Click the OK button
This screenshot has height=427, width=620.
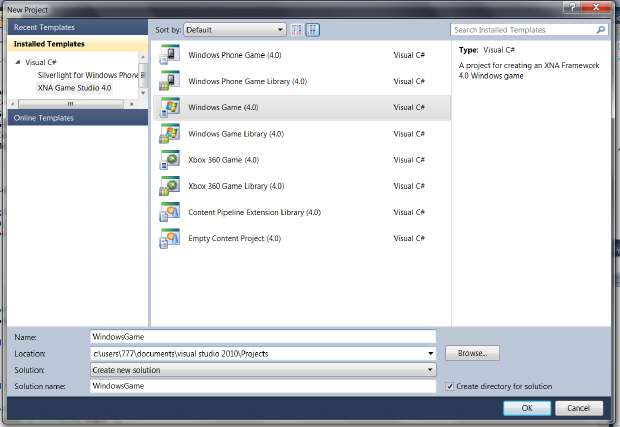click(526, 407)
